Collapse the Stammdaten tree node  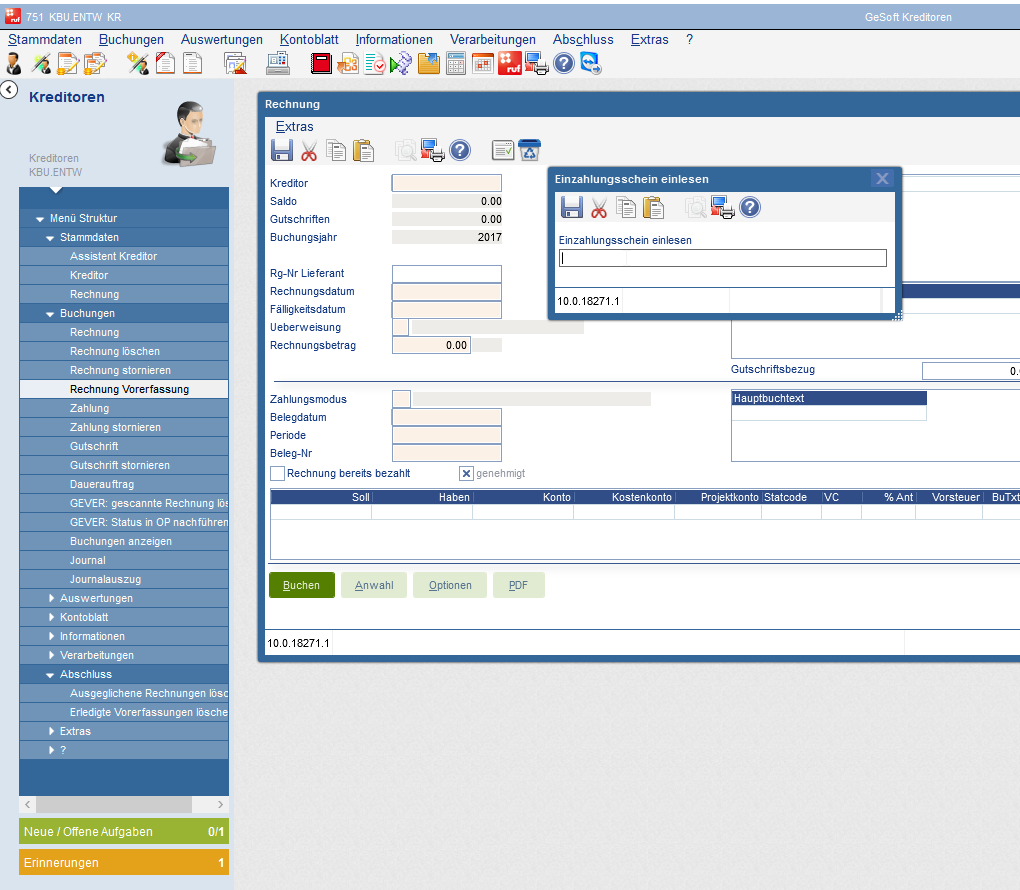click(x=50, y=237)
